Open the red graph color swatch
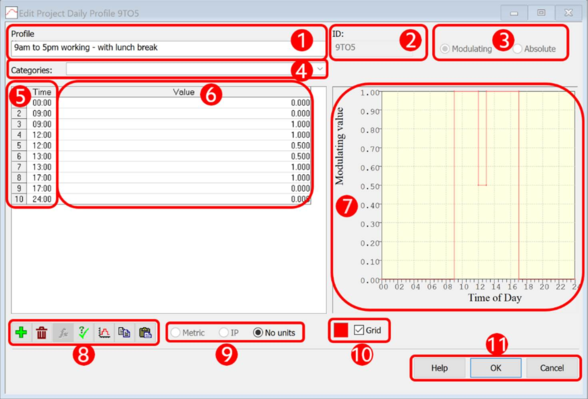The image size is (588, 399). tap(341, 330)
